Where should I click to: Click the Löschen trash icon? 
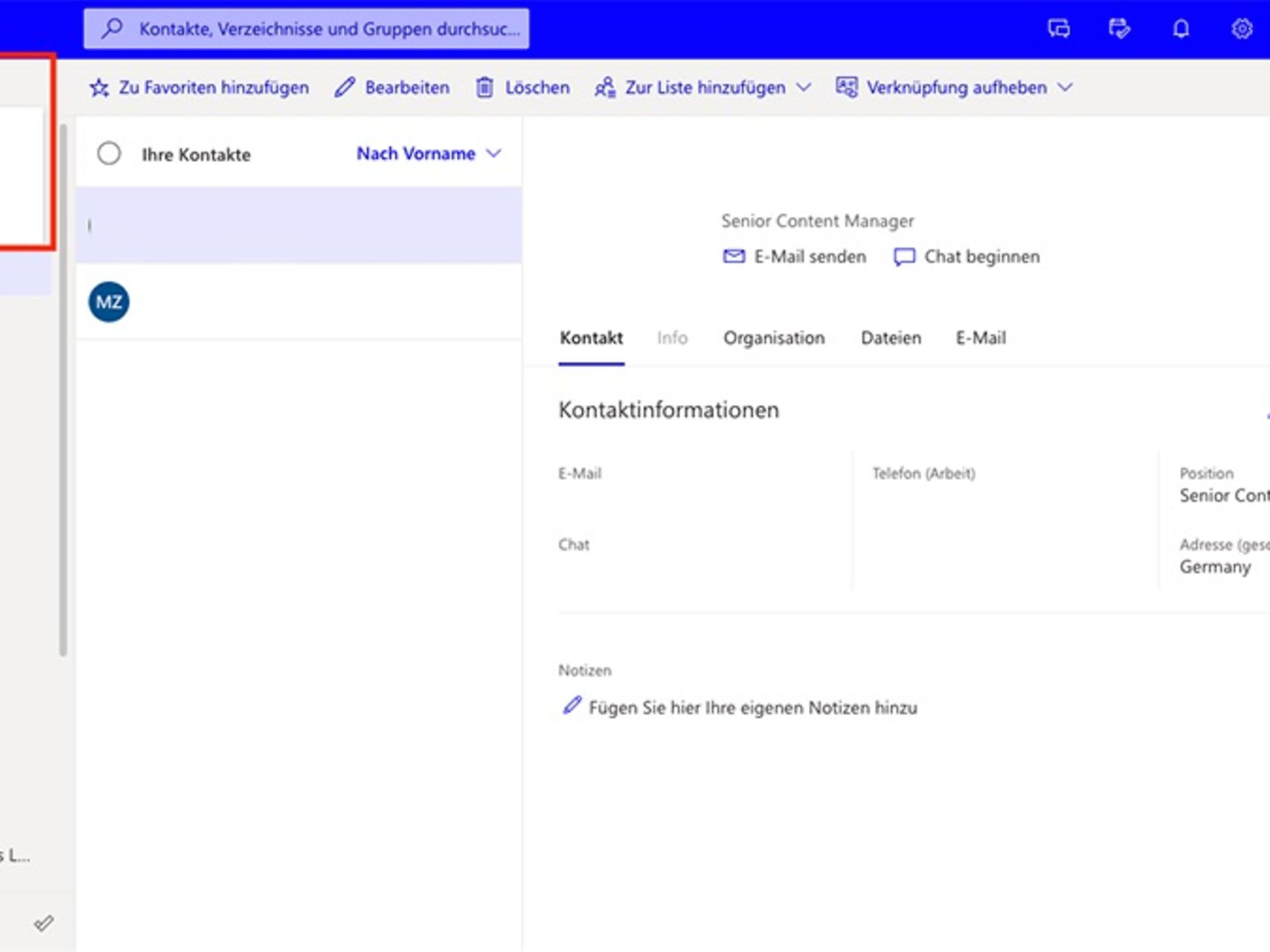484,87
